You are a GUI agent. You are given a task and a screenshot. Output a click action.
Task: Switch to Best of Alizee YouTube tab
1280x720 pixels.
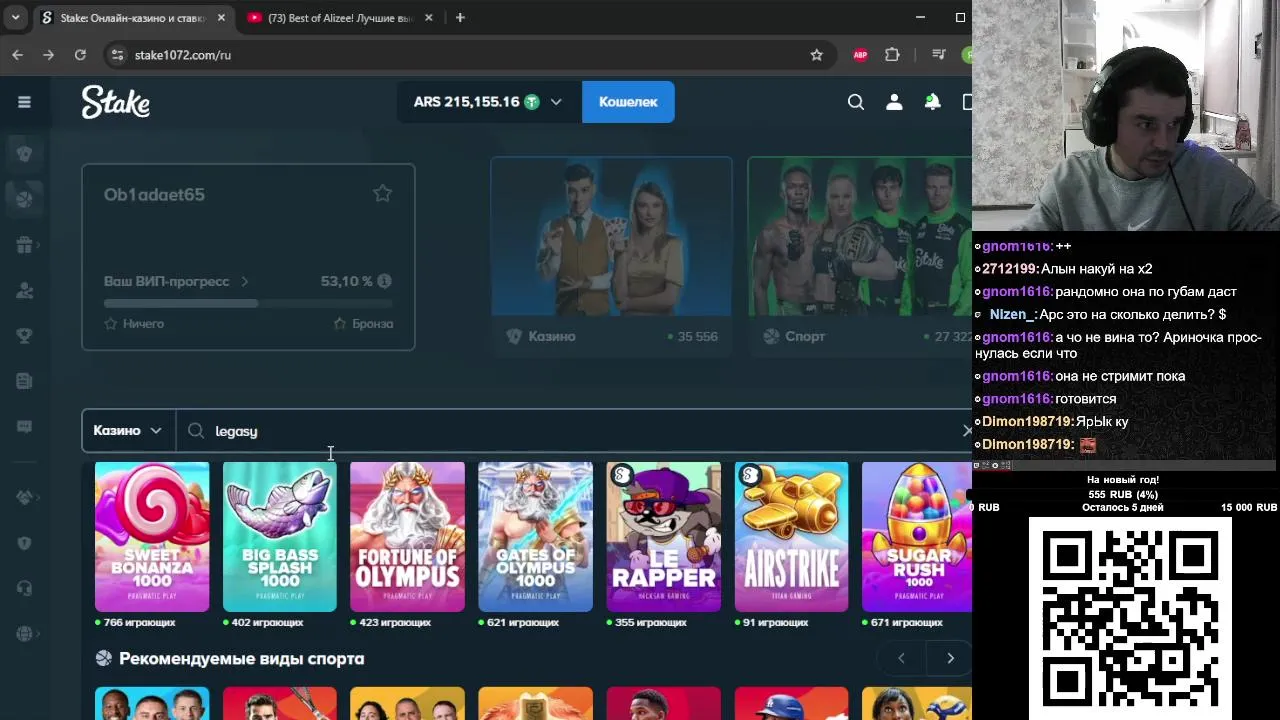click(340, 18)
